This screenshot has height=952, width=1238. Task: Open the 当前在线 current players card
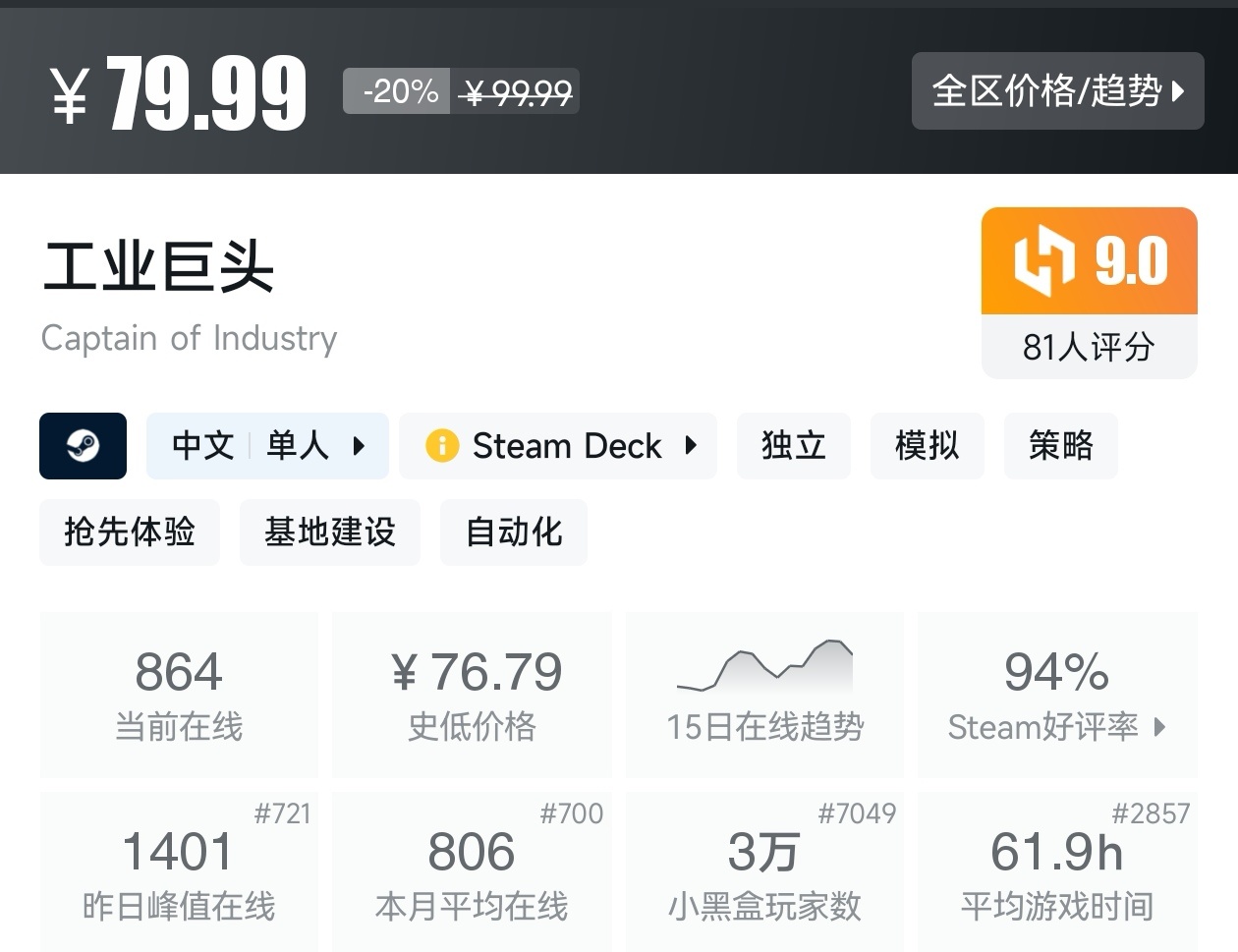[179, 694]
